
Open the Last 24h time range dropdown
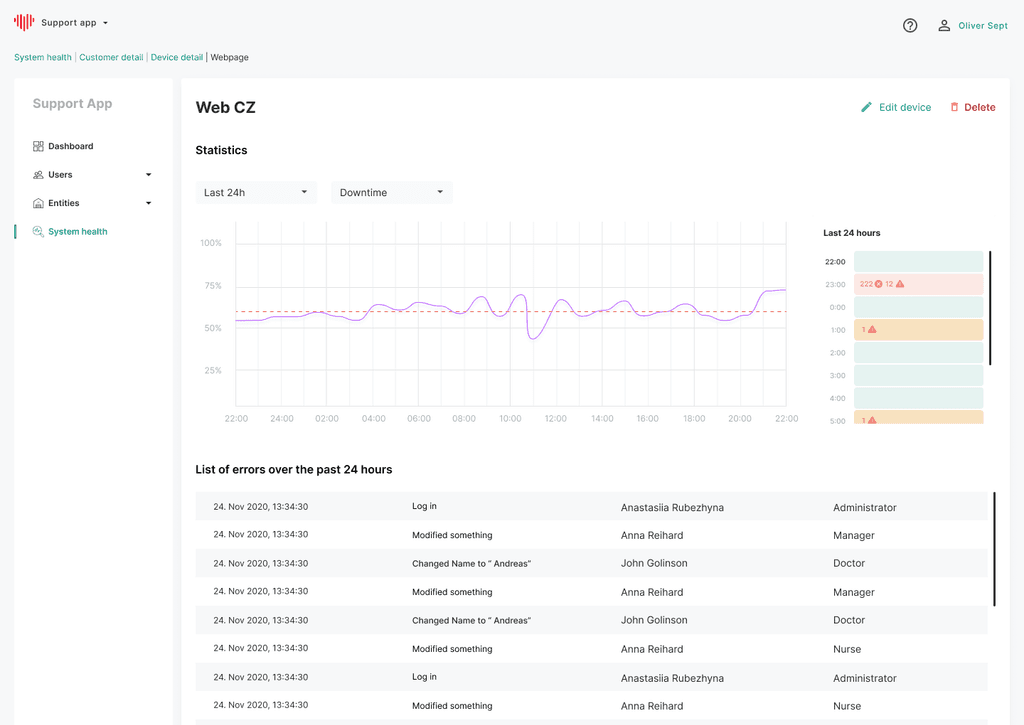click(256, 192)
